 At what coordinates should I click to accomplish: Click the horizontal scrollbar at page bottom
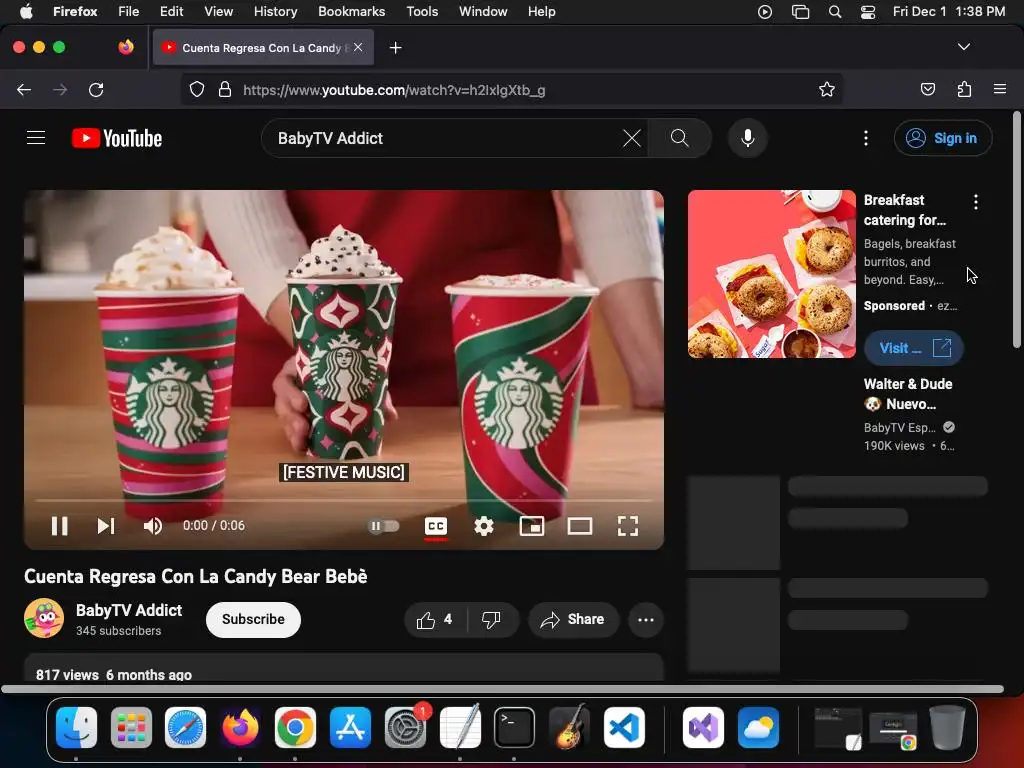point(502,689)
